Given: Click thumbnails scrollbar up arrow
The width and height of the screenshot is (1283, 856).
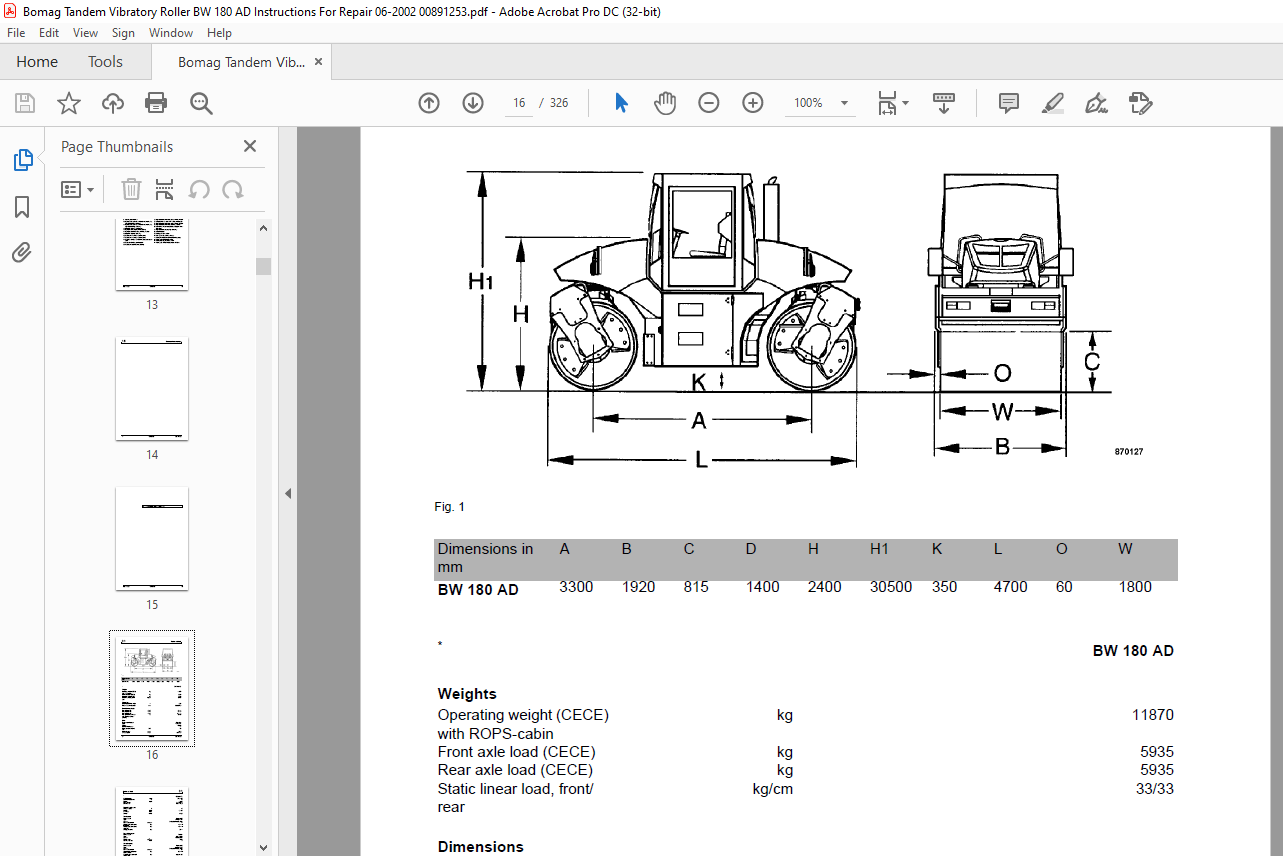Looking at the screenshot, I should [264, 227].
